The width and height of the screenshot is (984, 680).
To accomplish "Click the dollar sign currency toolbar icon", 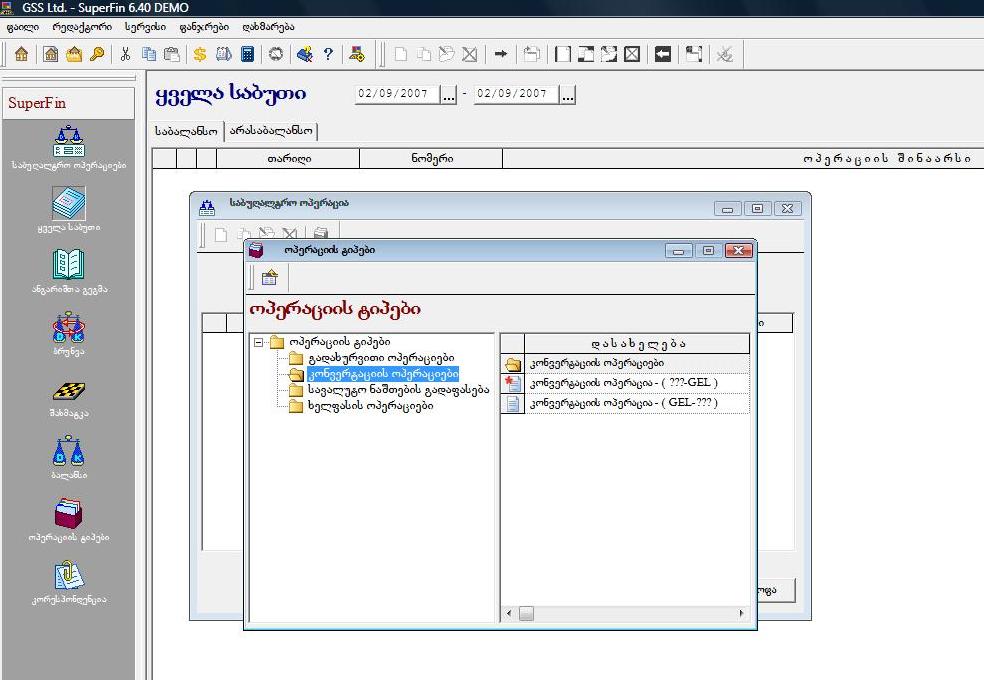I will [200, 54].
